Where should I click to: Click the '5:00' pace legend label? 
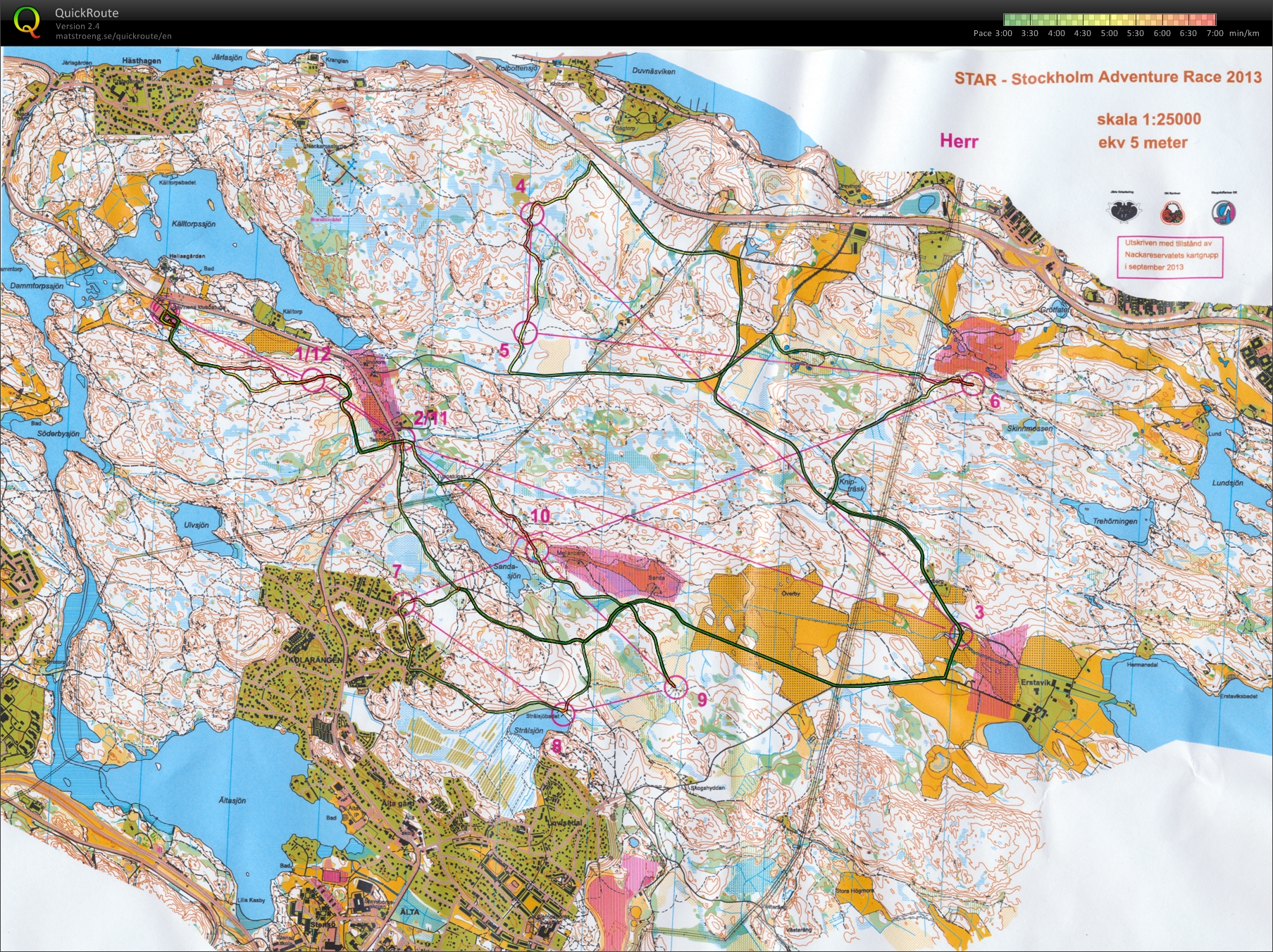[1110, 33]
